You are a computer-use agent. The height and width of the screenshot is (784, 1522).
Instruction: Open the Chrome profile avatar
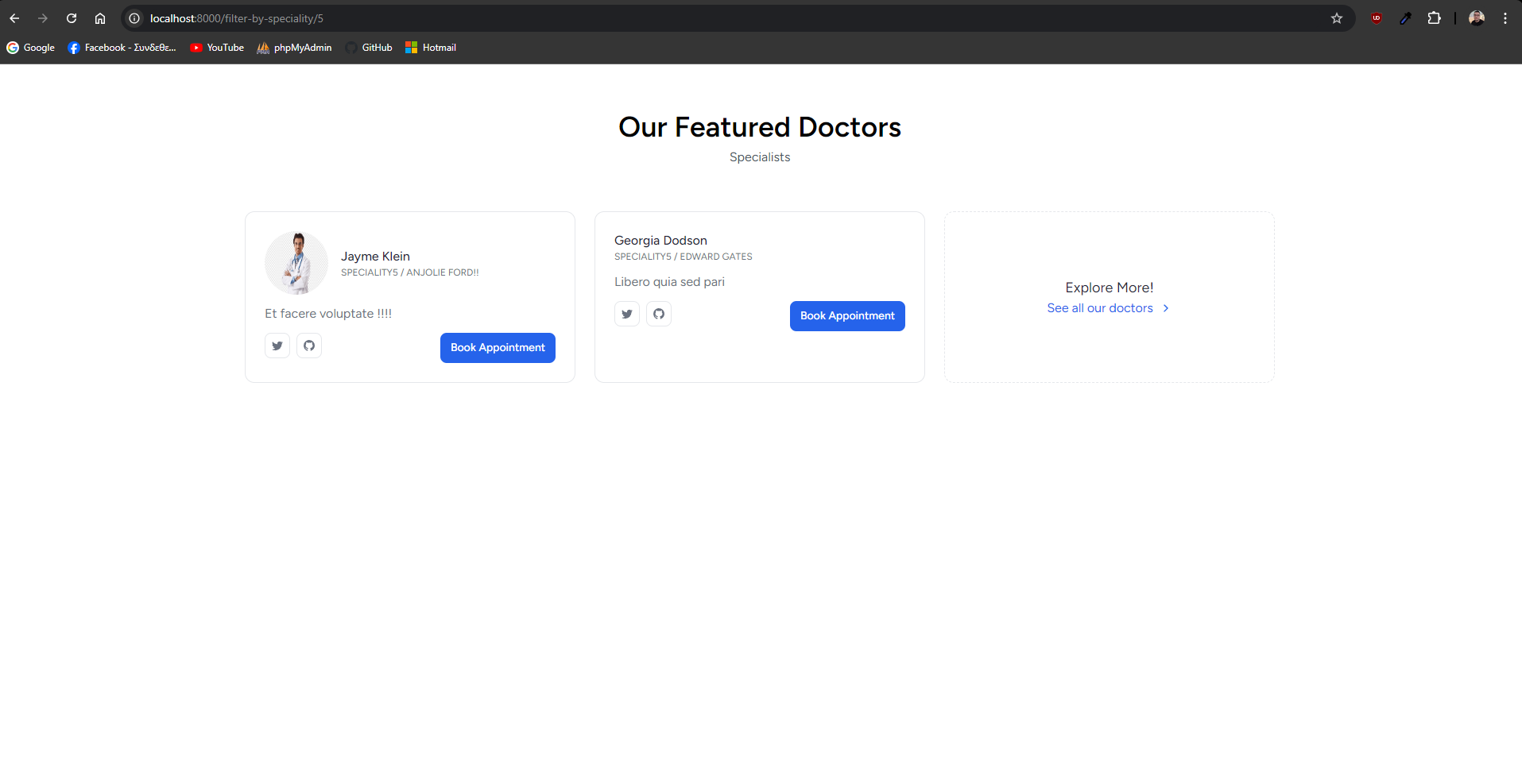point(1477,18)
